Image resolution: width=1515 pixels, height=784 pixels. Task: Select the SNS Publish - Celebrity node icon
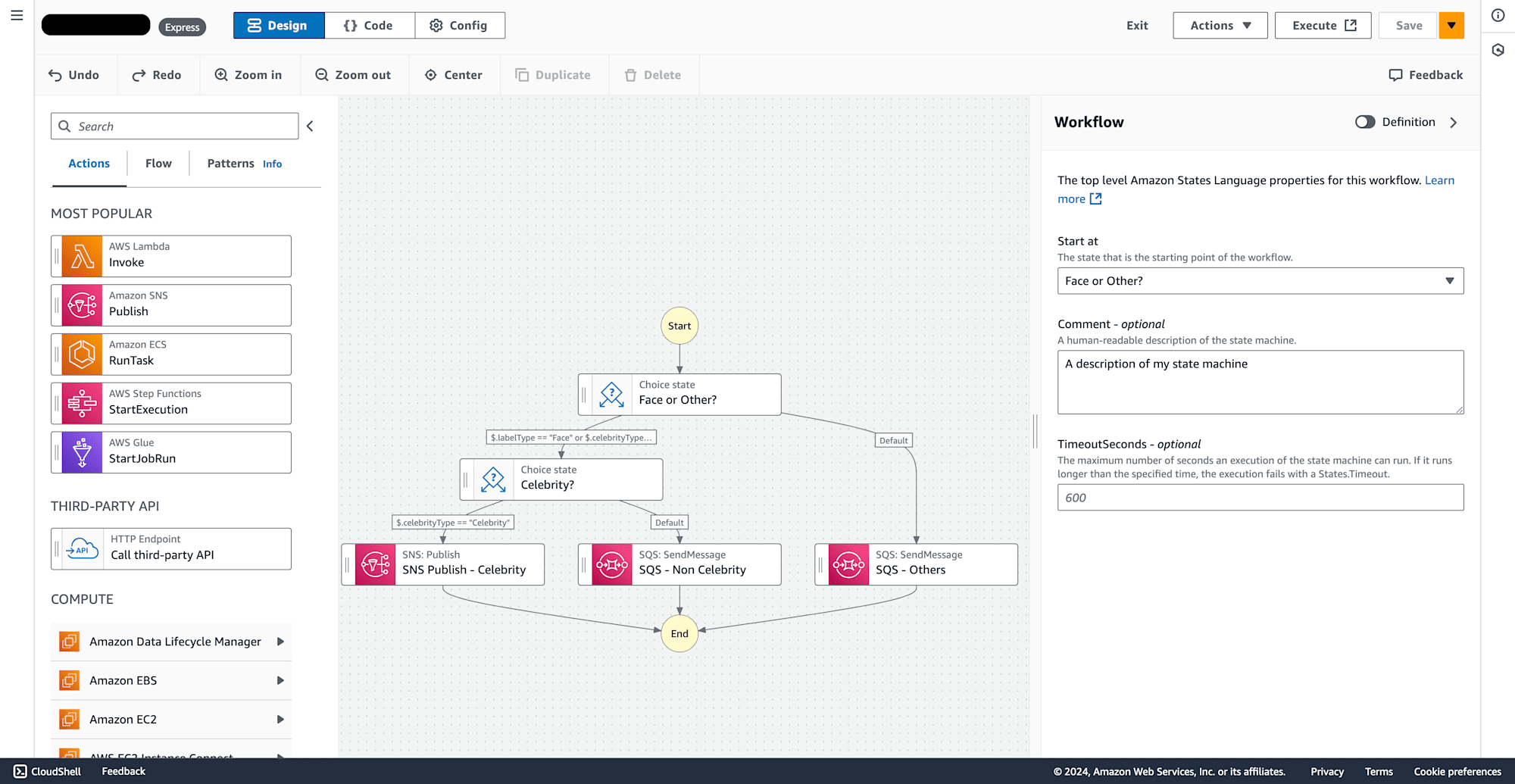point(375,564)
